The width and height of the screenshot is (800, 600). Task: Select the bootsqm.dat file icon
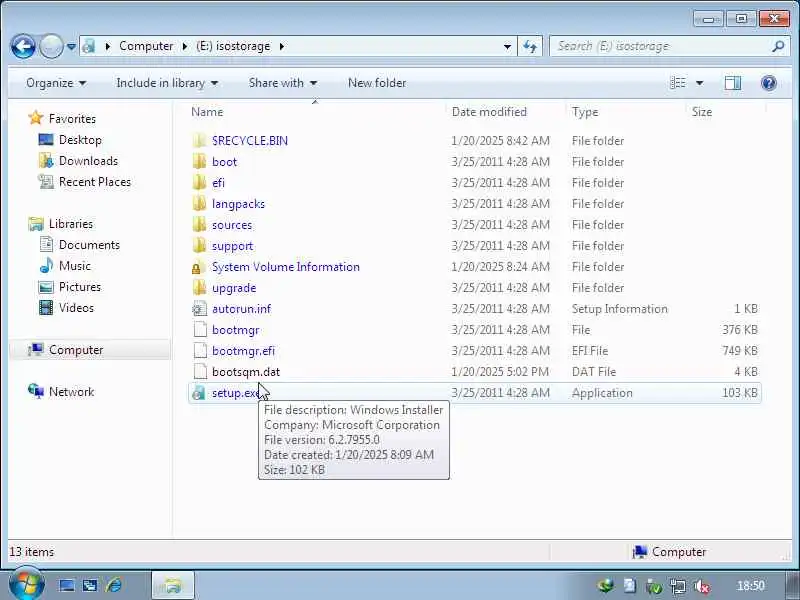pos(199,371)
